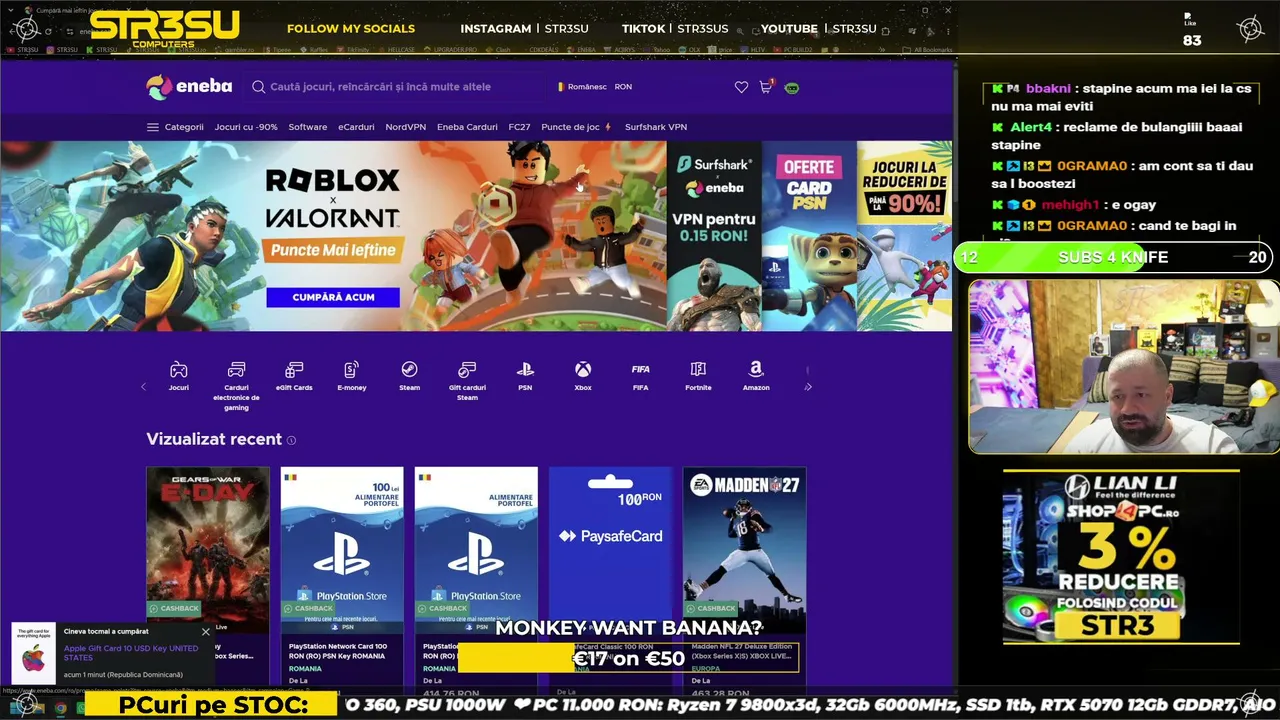Open the Surfshark VPN promo banner
1280x720 pixels.
pyautogui.click(x=714, y=236)
